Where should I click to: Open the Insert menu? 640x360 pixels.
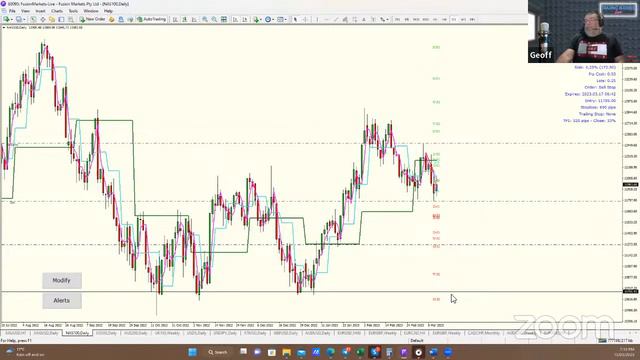(x=40, y=11)
